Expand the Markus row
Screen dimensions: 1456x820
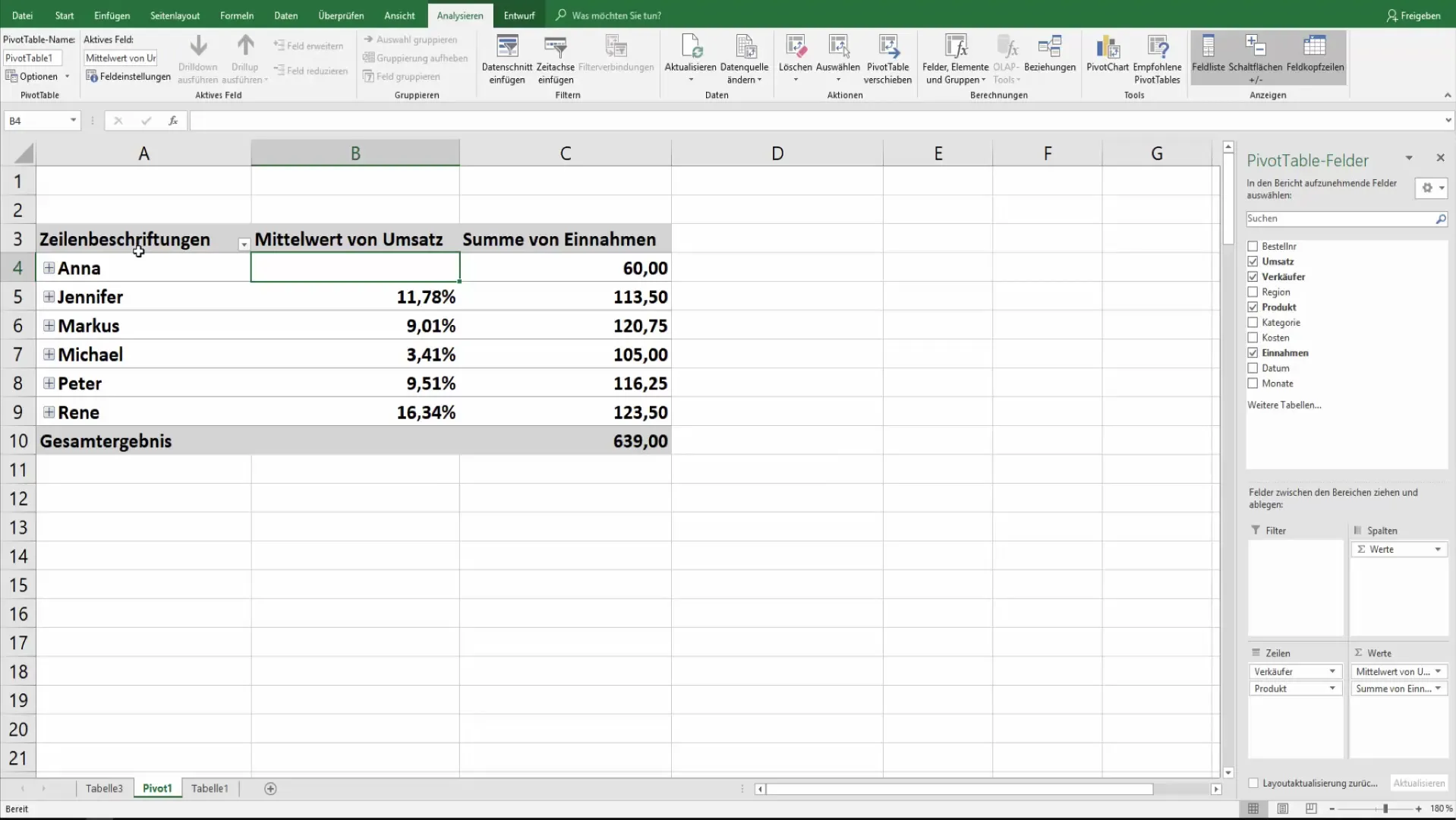(49, 326)
